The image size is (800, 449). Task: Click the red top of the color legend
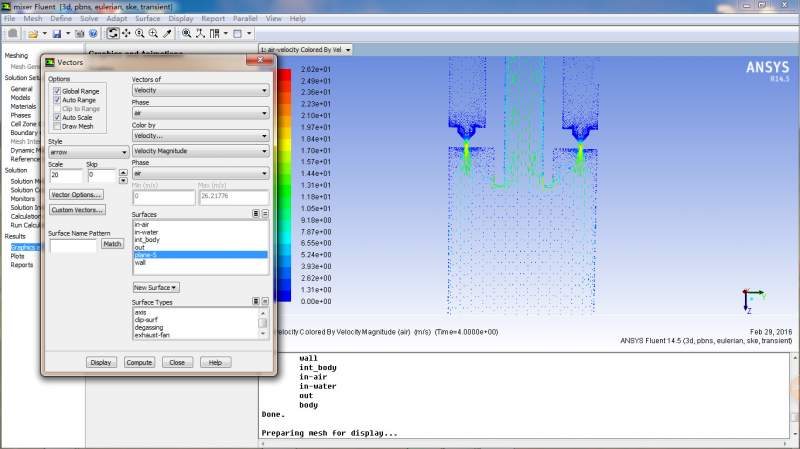tap(284, 75)
